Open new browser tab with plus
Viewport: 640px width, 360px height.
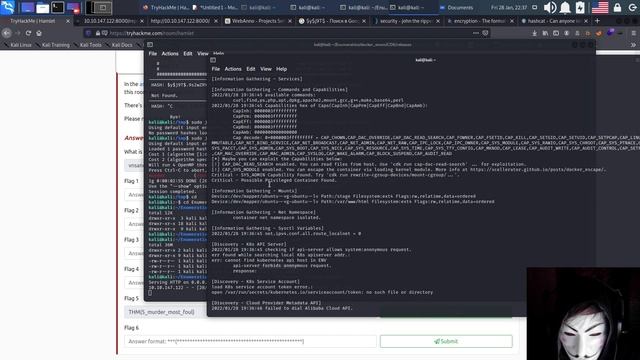click(x=597, y=20)
